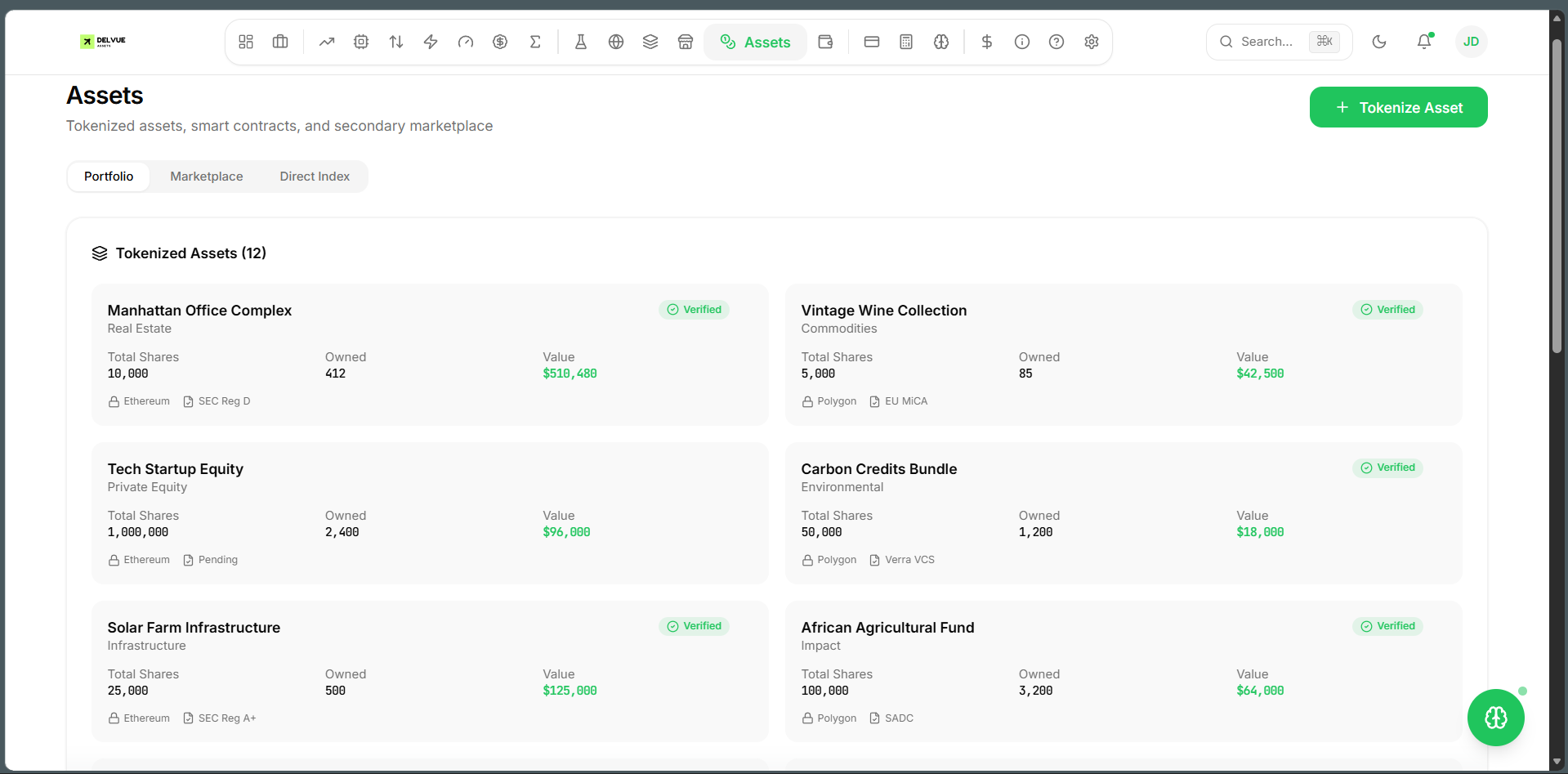
Task: Open the floating AI assistant brain button
Action: 1495,718
